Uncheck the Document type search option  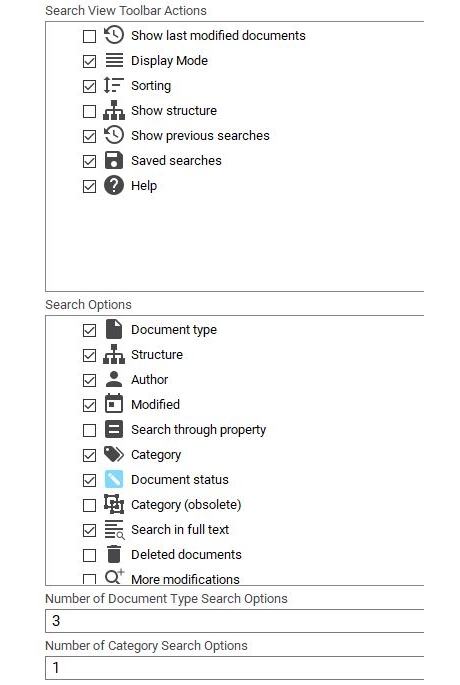click(89, 330)
